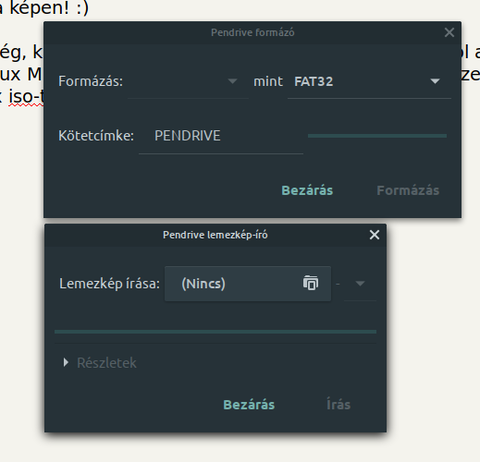Click the Formázás button at bottom right
This screenshot has width=480, height=462.
click(x=408, y=190)
